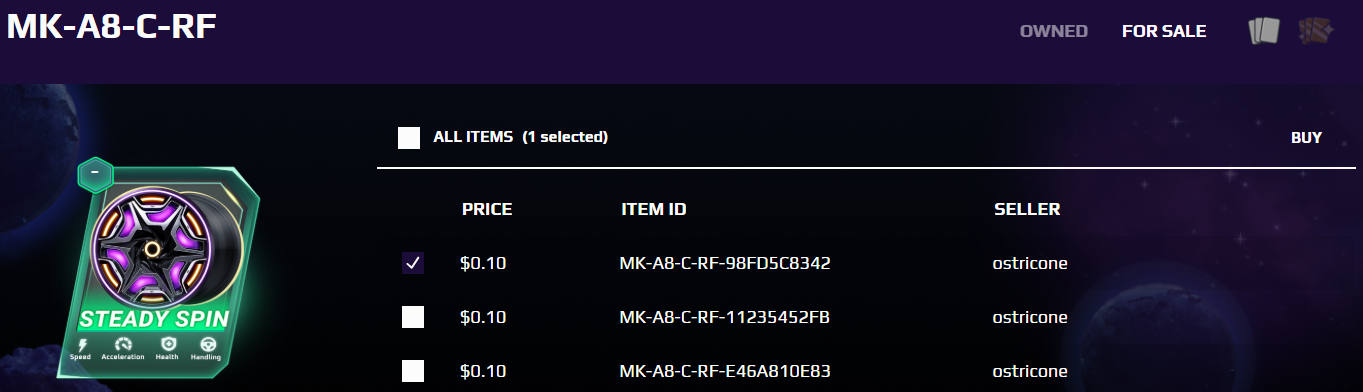Uncheck item MK-A8-C-RF-98FD5C8342
Viewport: 1363px width, 392px height.
412,263
